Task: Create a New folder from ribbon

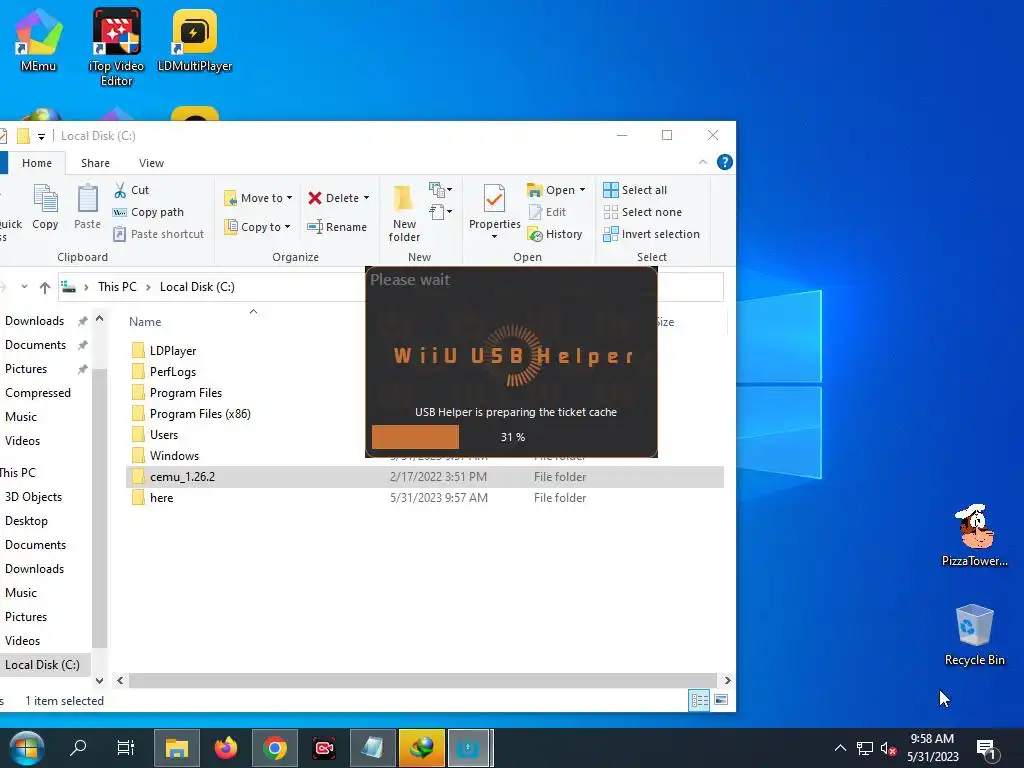Action: [x=404, y=214]
